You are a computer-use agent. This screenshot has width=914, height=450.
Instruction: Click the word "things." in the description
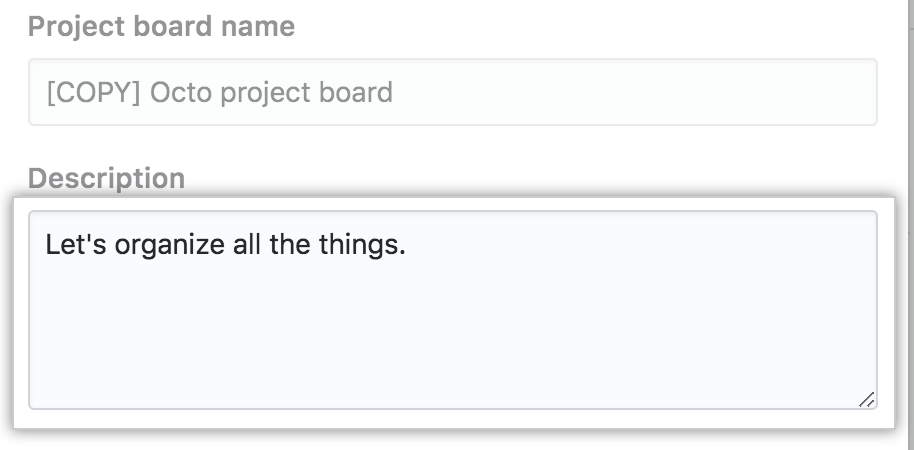pos(365,245)
